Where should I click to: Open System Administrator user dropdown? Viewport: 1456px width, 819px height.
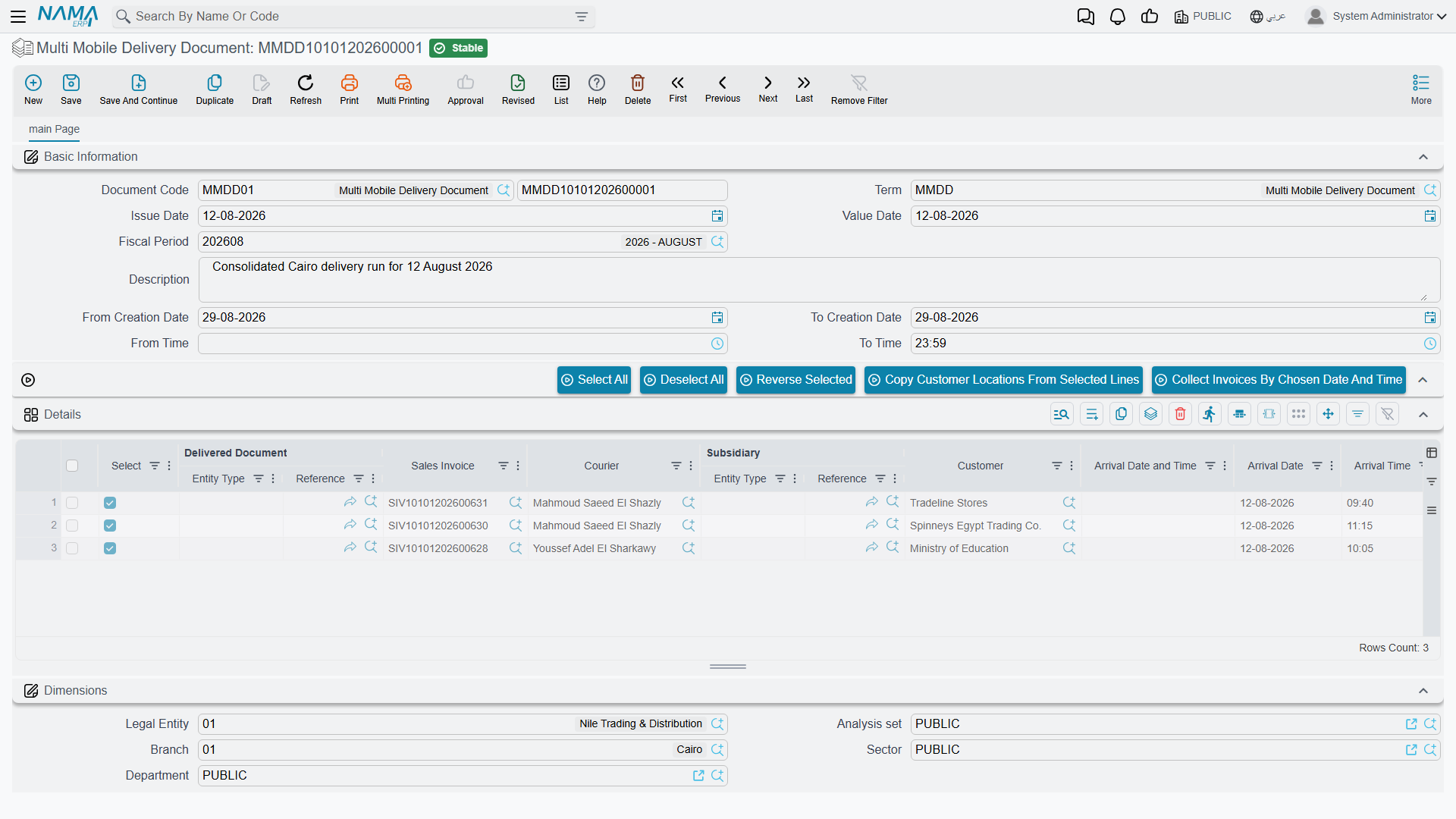coord(1376,16)
